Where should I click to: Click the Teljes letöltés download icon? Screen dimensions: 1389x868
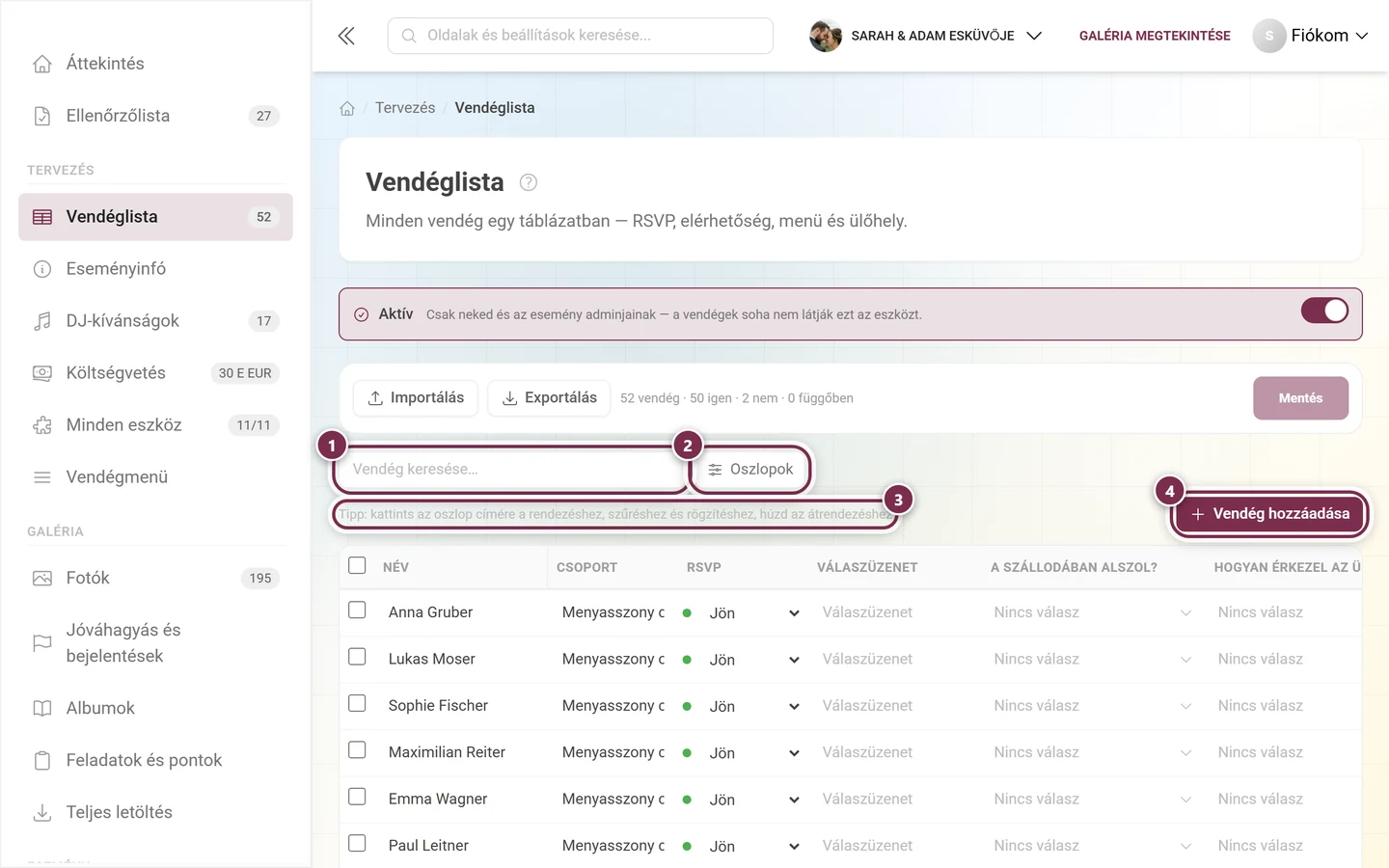pyautogui.click(x=42, y=812)
